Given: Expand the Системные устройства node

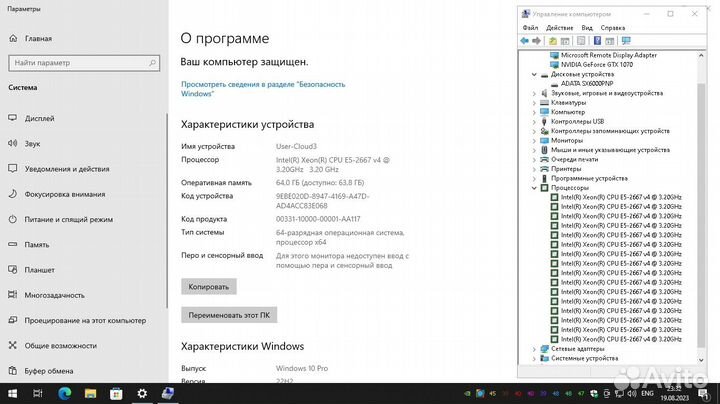Looking at the screenshot, I should [x=534, y=359].
